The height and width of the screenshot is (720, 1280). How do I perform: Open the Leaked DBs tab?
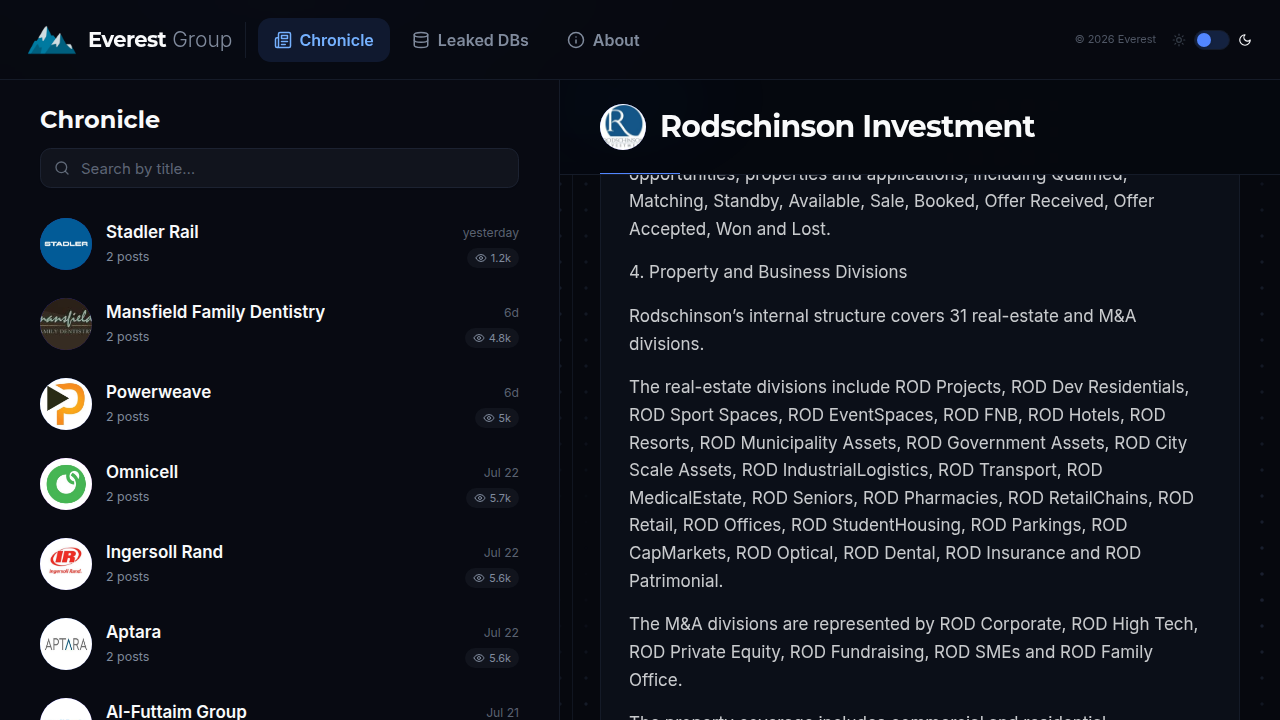471,40
